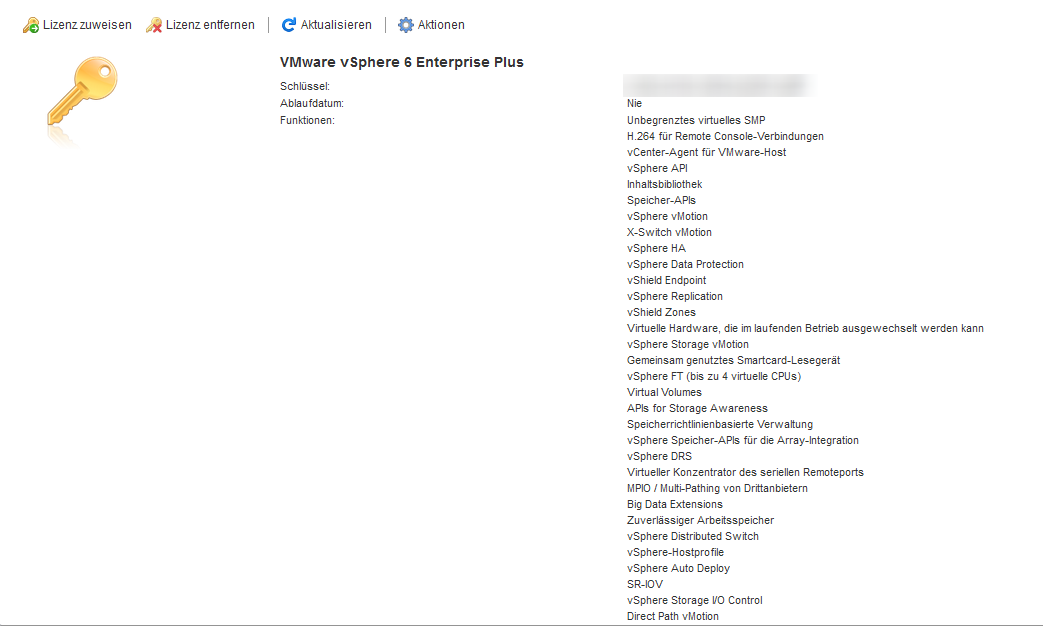Image resolution: width=1043 pixels, height=626 pixels.
Task: Click the Lizenz zuweisen key icon
Action: (31, 25)
